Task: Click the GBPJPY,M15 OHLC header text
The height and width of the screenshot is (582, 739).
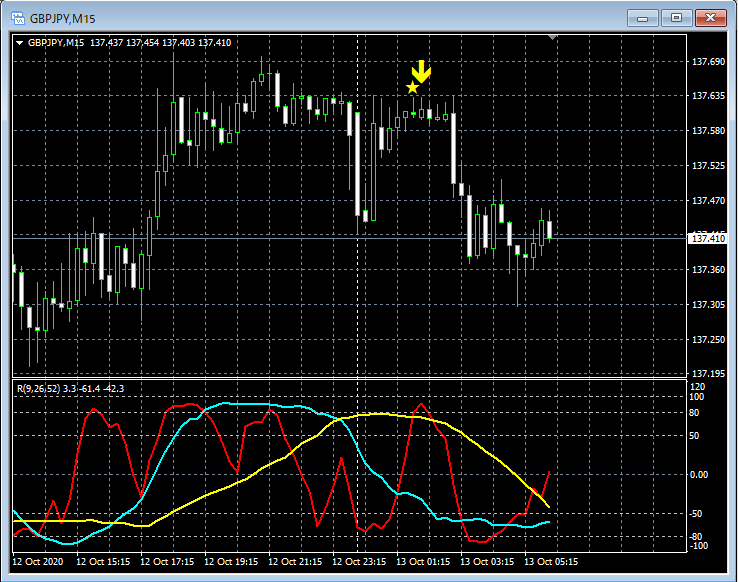Action: tap(129, 43)
